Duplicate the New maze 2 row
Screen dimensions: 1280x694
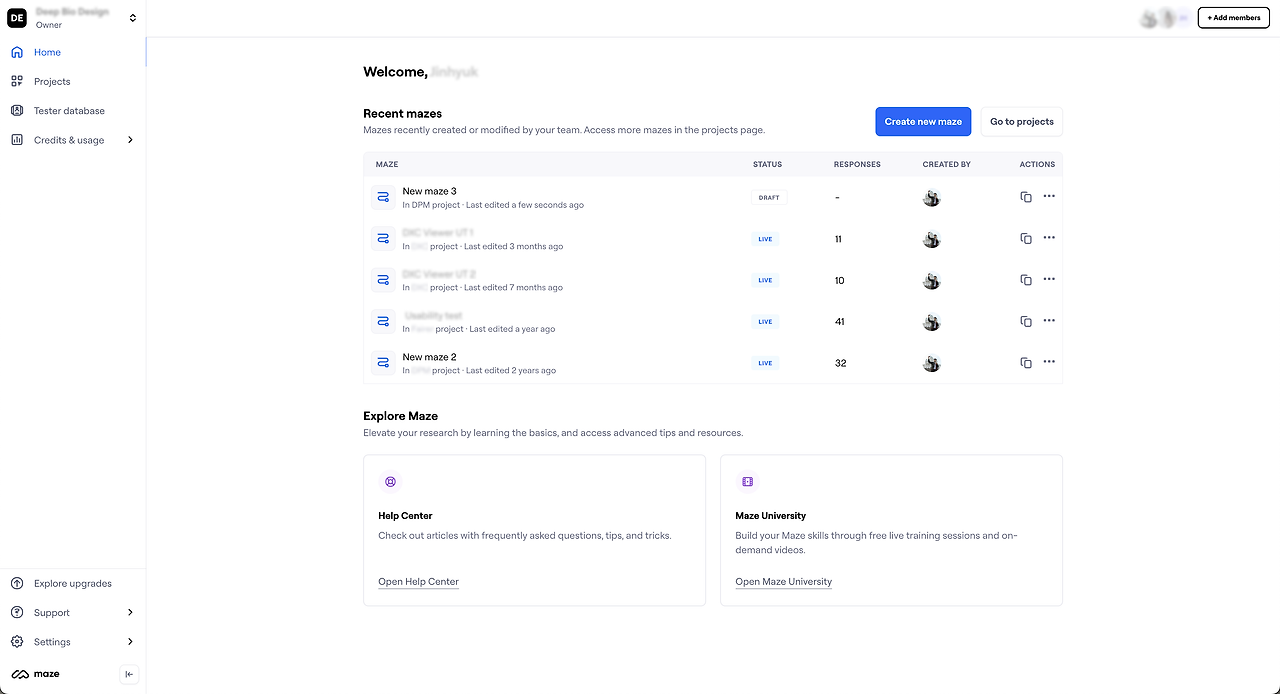1026,363
